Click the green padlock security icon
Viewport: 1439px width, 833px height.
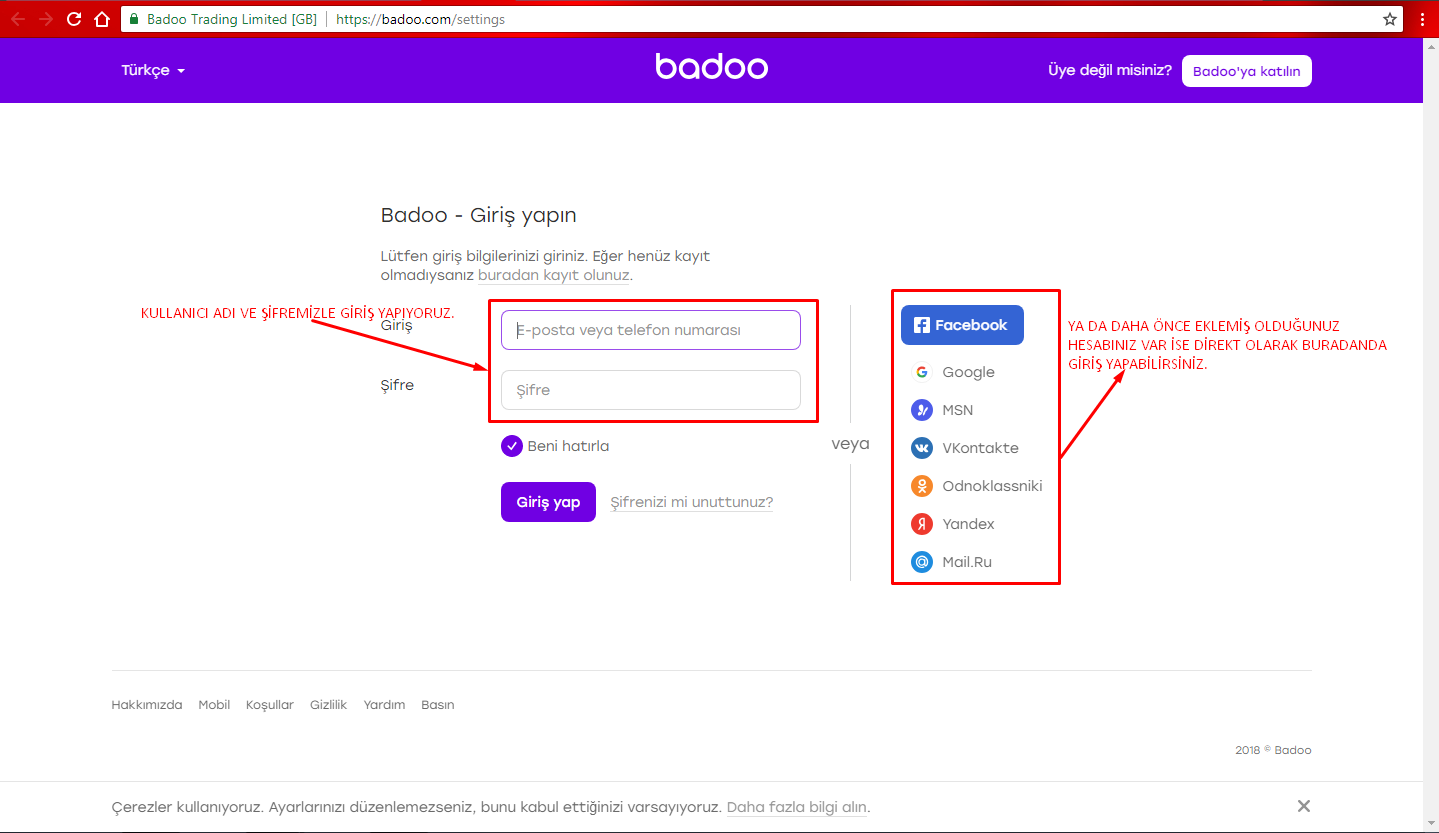[x=134, y=19]
